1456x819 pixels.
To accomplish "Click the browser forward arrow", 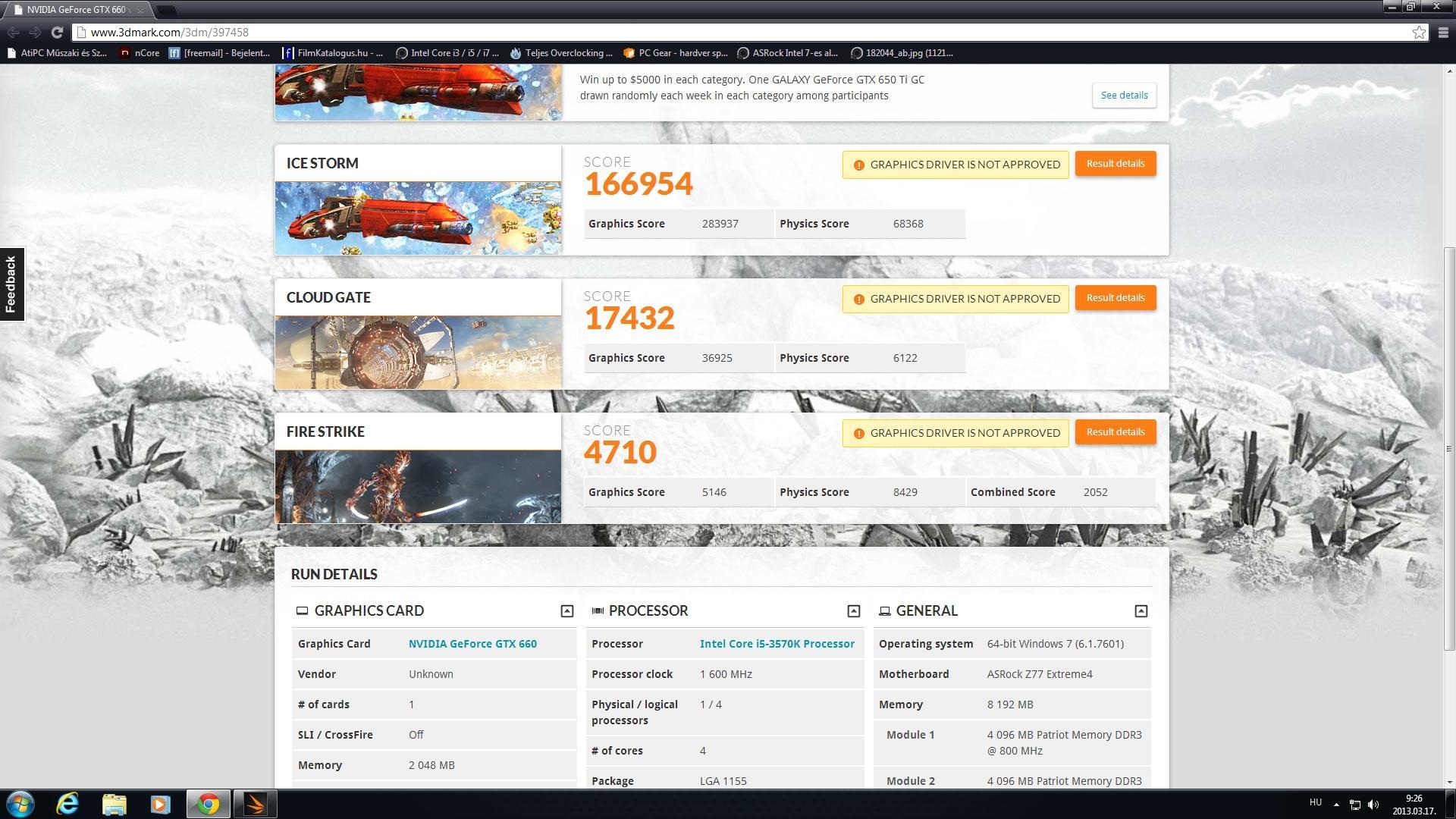I will click(x=35, y=32).
